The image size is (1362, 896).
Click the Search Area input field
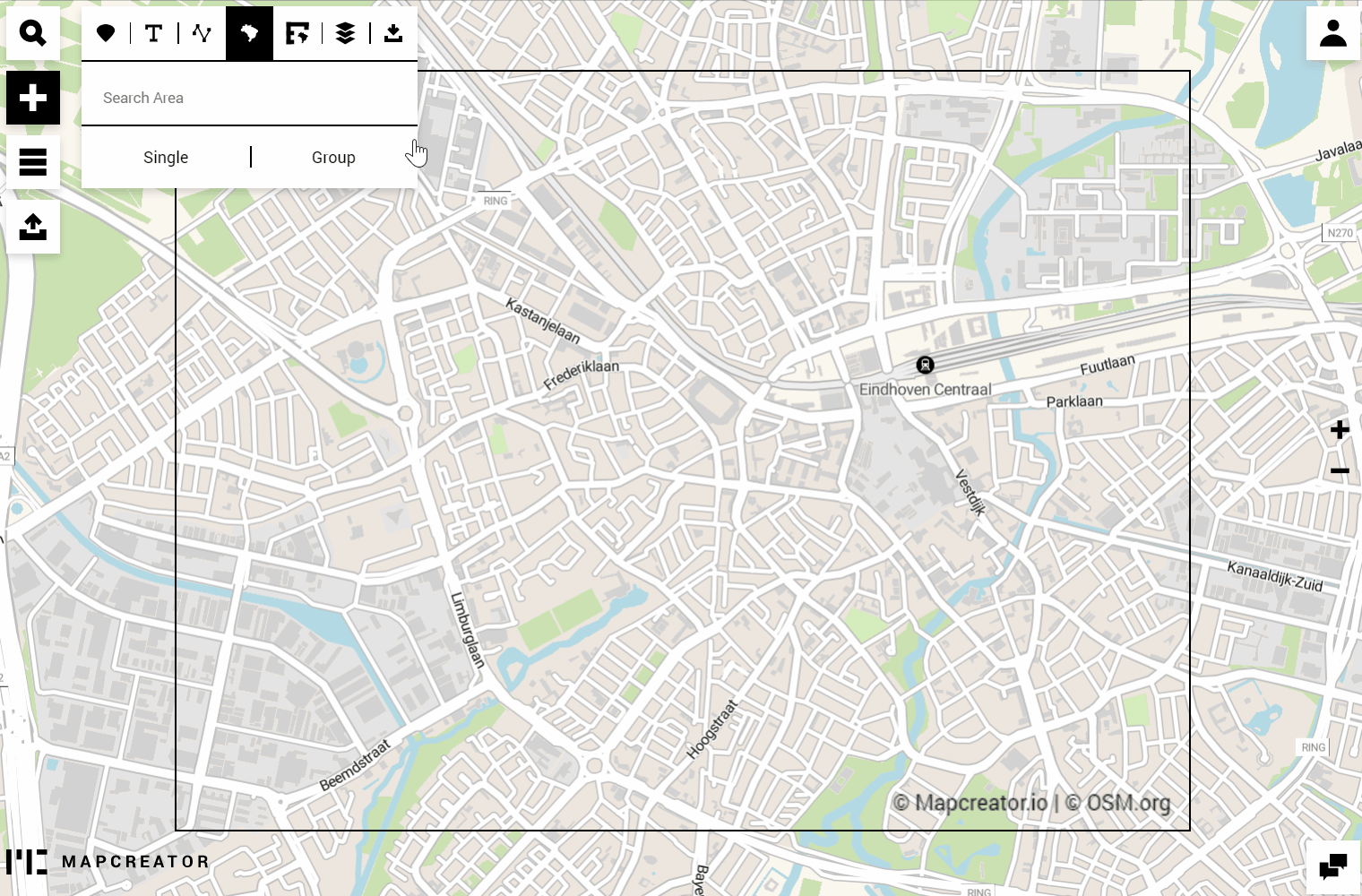click(249, 98)
